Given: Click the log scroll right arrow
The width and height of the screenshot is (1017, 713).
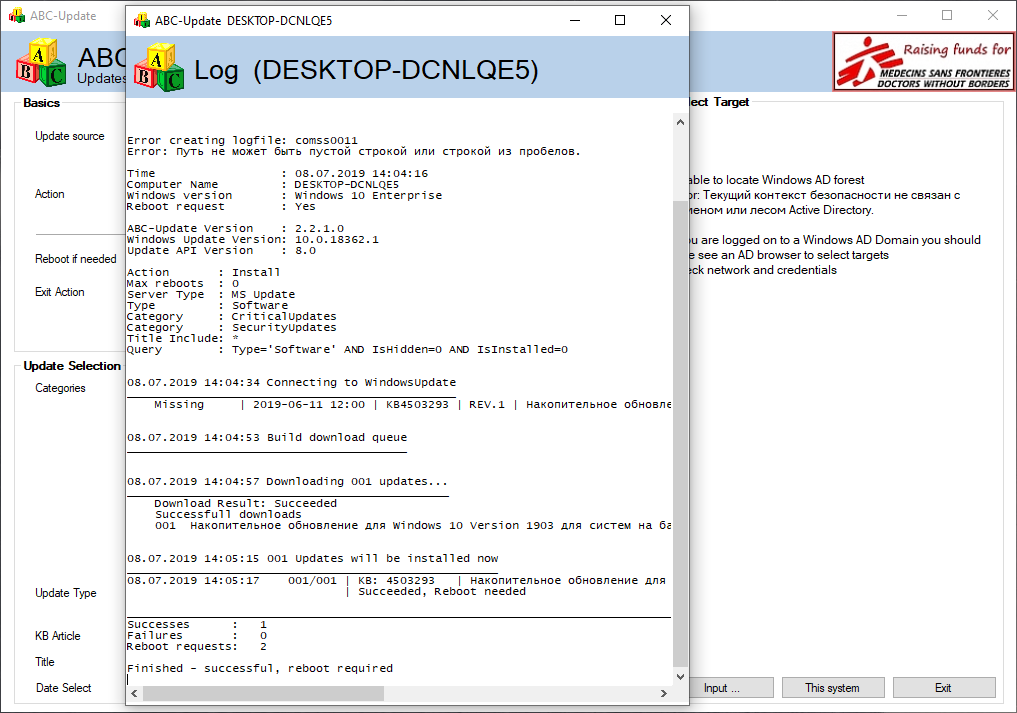Looking at the screenshot, I should pyautogui.click(x=664, y=694).
